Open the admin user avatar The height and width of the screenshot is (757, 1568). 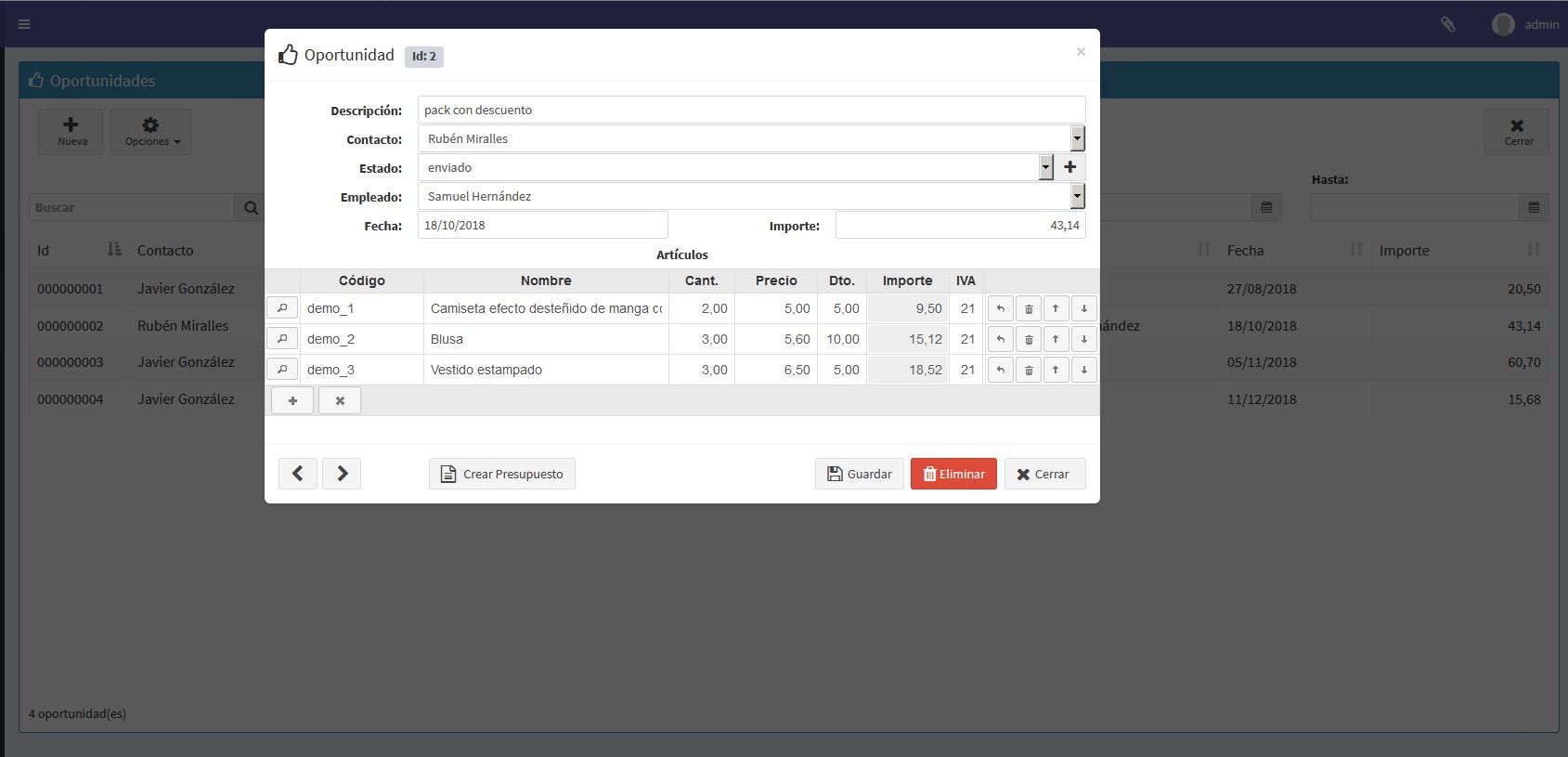click(1503, 24)
